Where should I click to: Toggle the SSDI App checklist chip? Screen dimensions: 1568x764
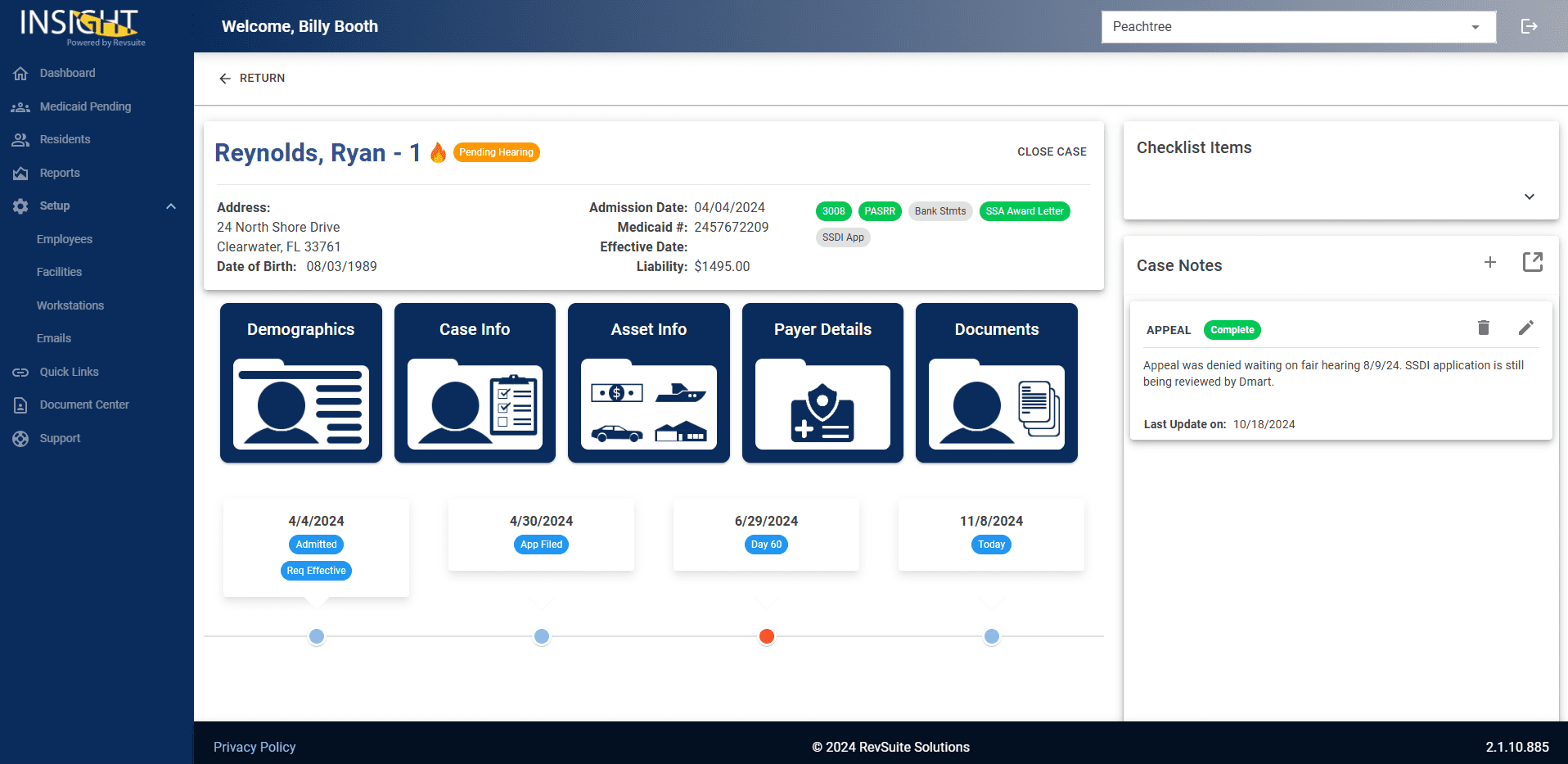click(x=842, y=237)
